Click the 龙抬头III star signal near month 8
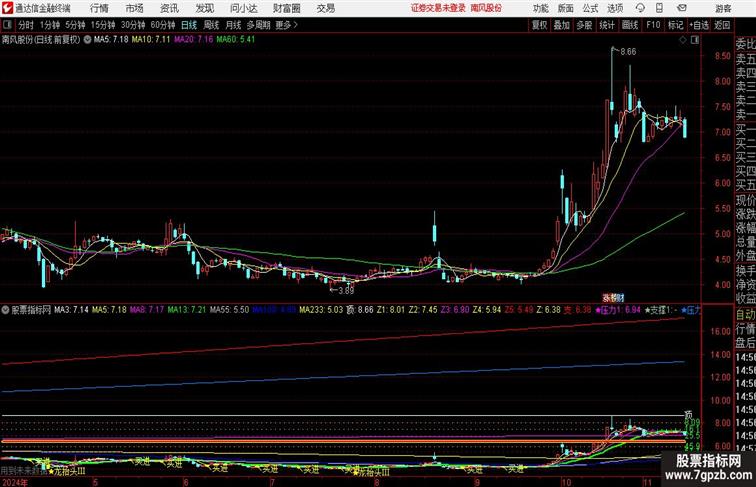Screen dimensions: 756x487 coord(371,473)
